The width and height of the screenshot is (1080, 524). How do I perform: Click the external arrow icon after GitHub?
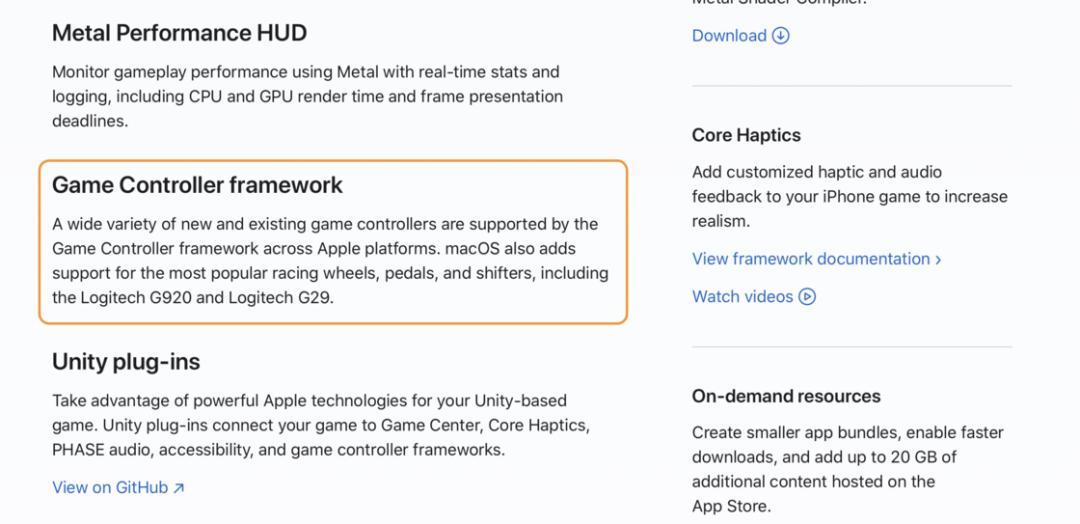[179, 488]
